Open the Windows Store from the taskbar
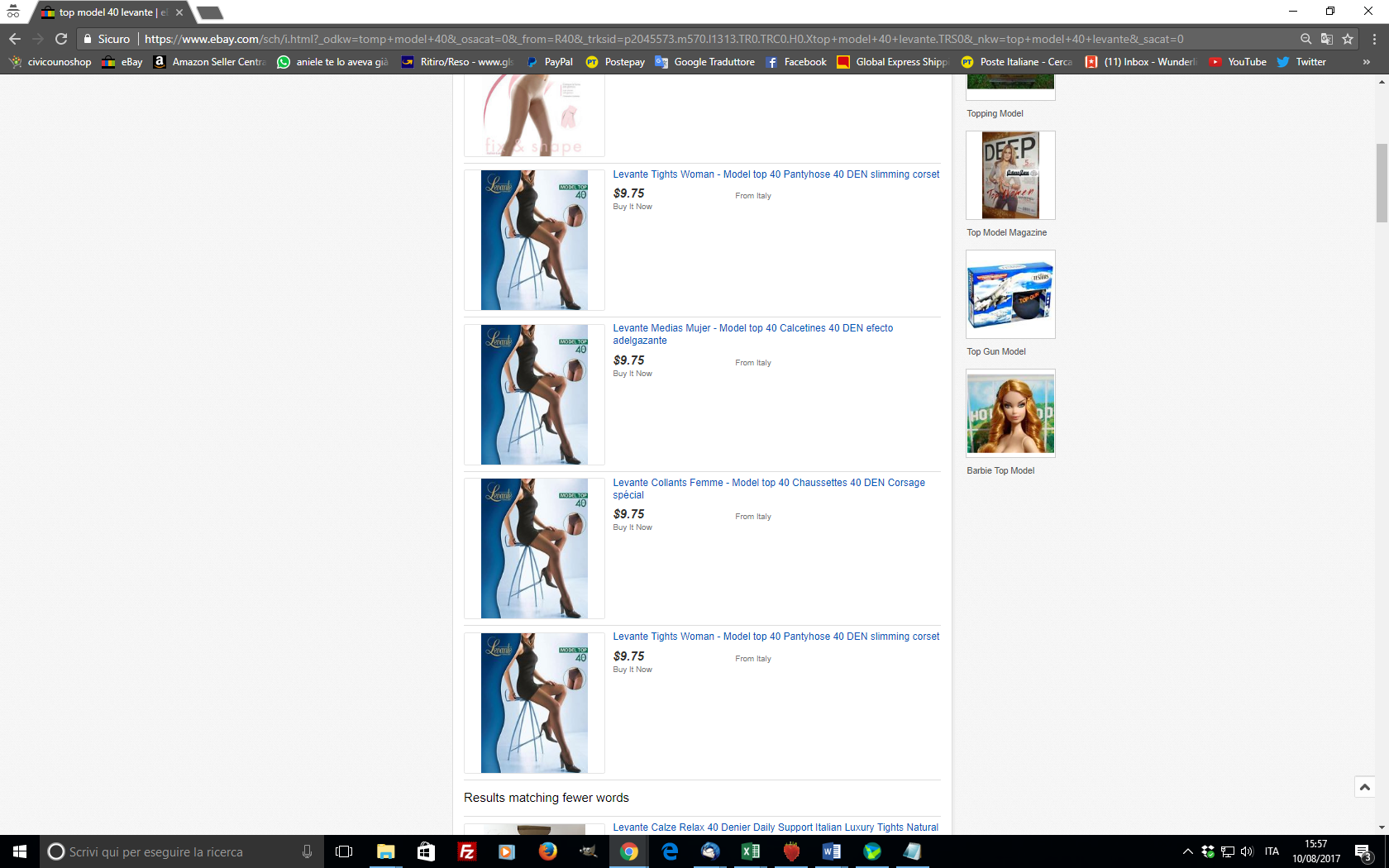The height and width of the screenshot is (868, 1389). [x=427, y=851]
